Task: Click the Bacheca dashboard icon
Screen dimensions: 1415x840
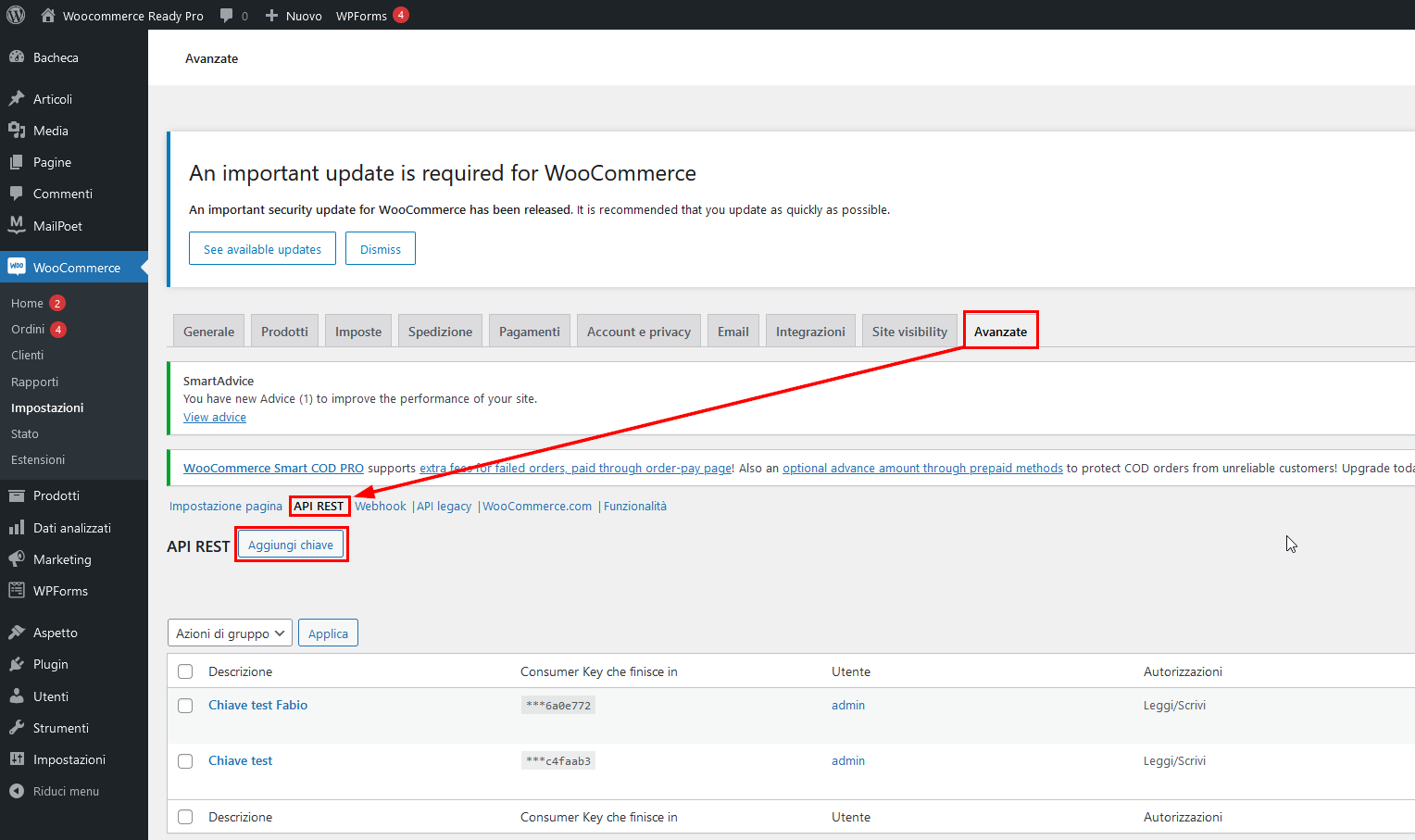Action: tap(17, 57)
